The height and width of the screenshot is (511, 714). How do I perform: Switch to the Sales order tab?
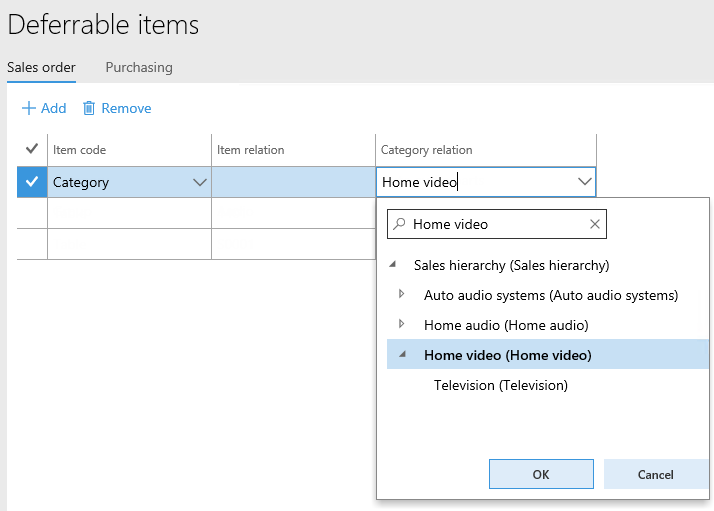click(41, 68)
